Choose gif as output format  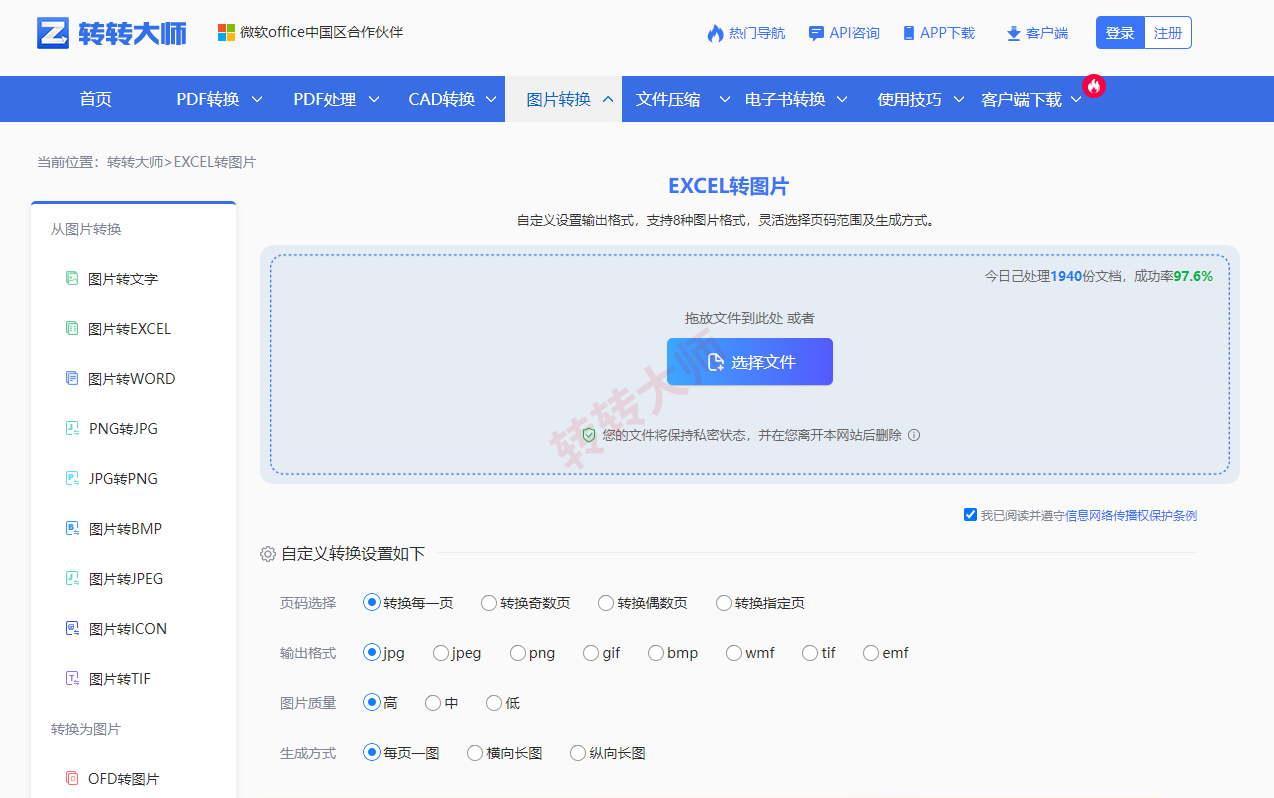pos(591,653)
